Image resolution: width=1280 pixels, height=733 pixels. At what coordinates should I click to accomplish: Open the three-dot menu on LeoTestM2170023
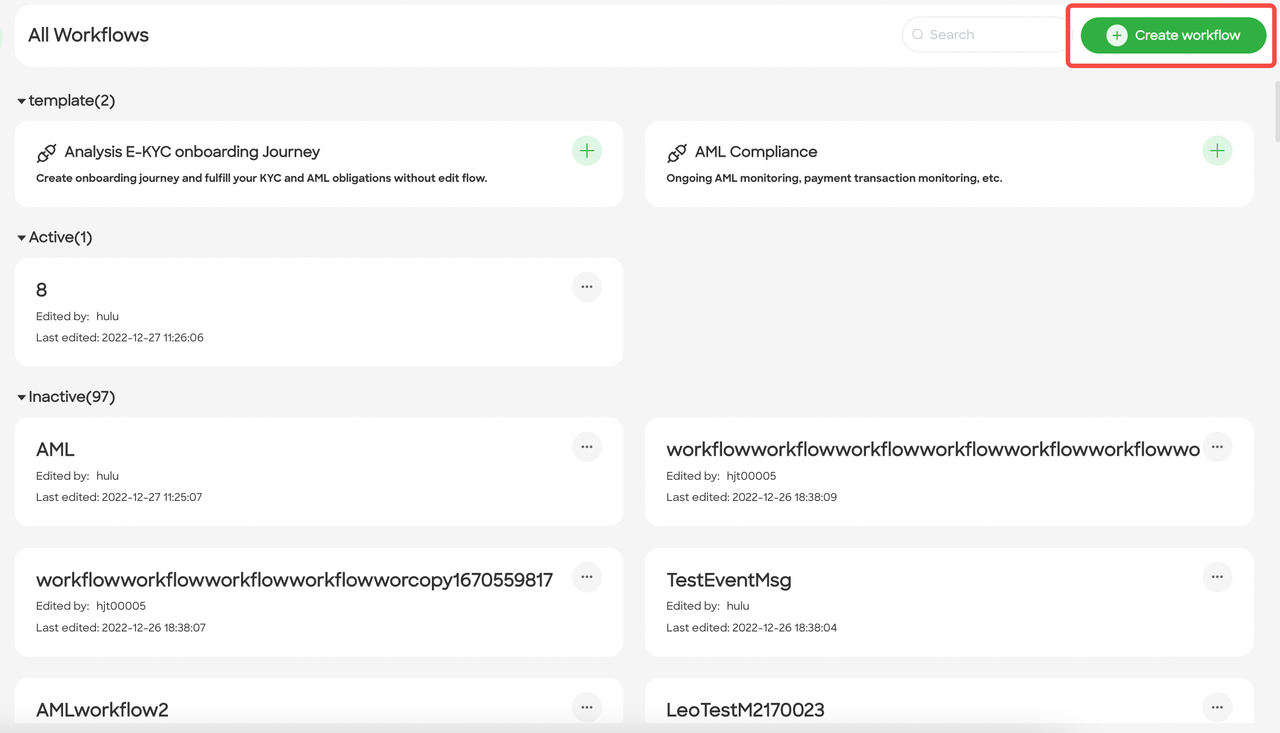tap(1217, 707)
